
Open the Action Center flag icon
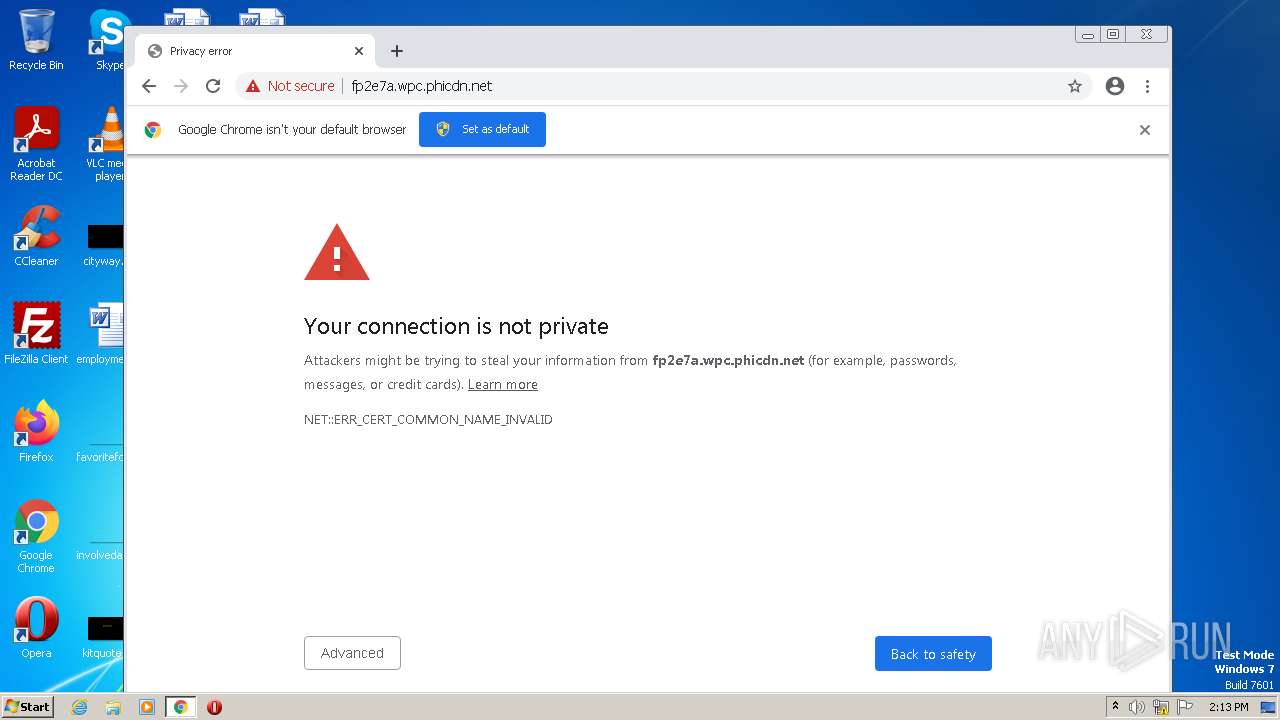point(1185,707)
